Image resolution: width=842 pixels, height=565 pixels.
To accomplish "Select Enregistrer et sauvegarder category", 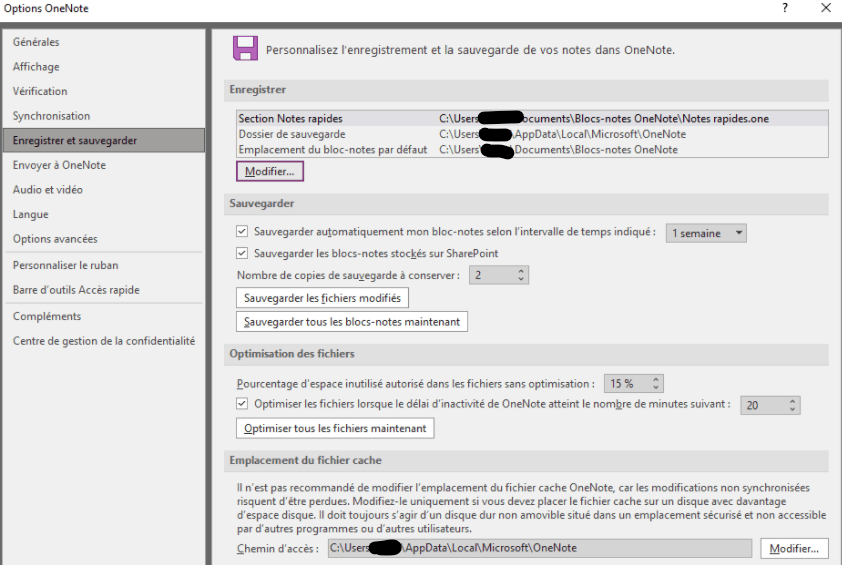I will click(x=104, y=140).
